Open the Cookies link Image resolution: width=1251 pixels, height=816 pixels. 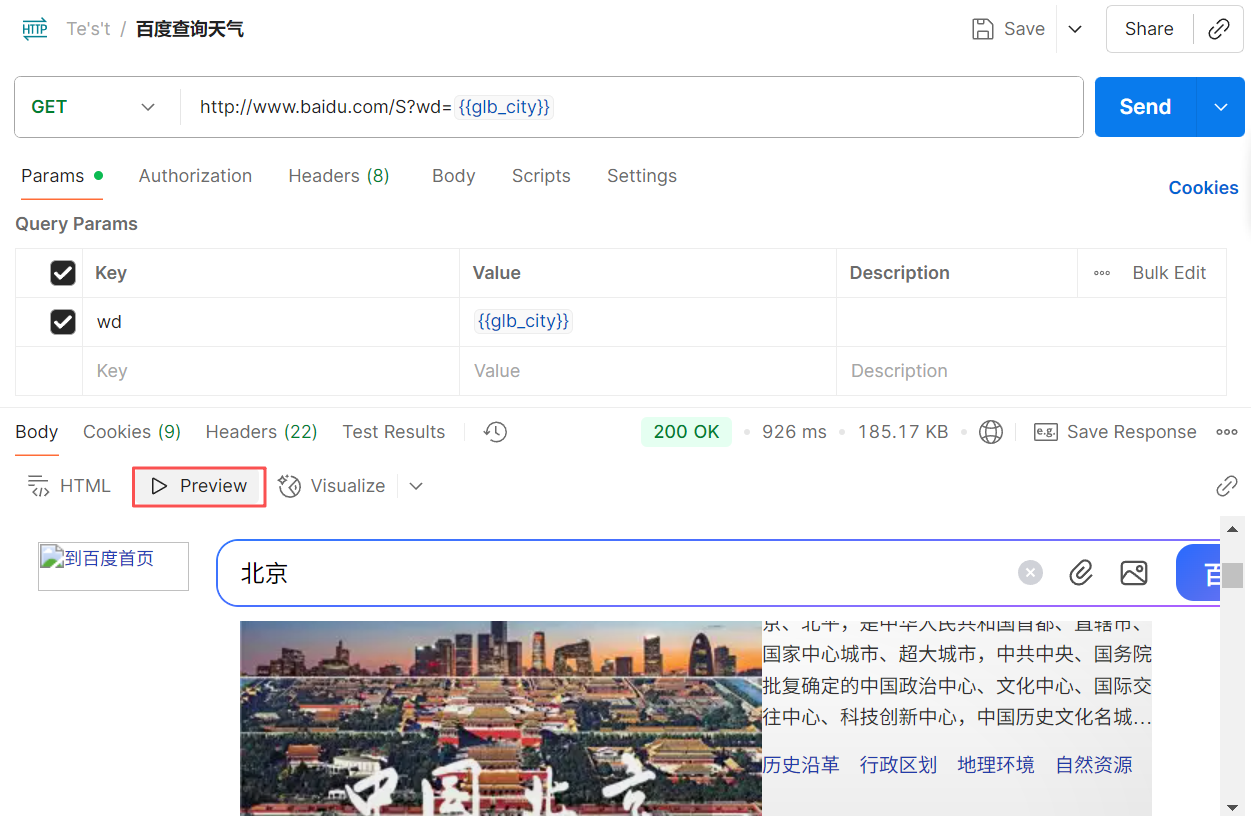pos(1203,188)
